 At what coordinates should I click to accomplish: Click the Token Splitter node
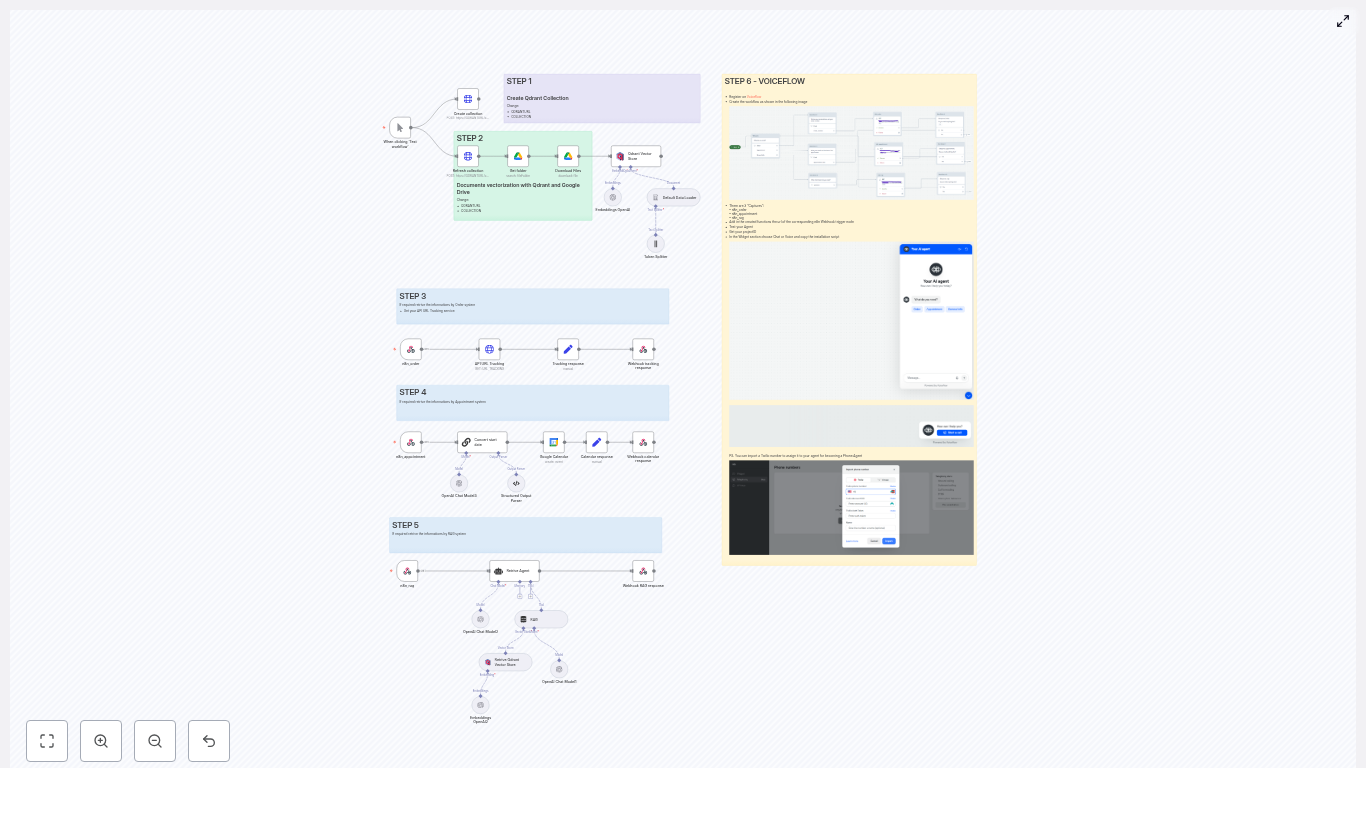[656, 243]
